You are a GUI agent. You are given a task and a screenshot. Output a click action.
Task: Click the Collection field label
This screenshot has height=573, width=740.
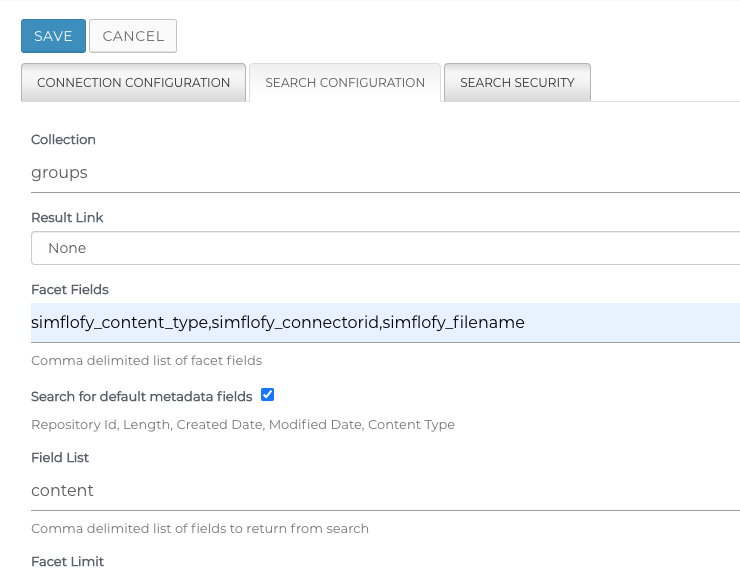click(x=63, y=140)
